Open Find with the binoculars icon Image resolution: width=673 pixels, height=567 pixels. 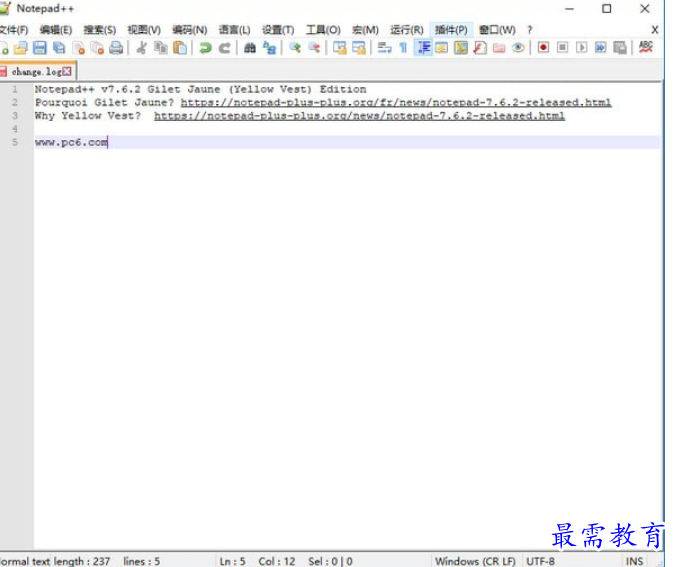point(250,48)
